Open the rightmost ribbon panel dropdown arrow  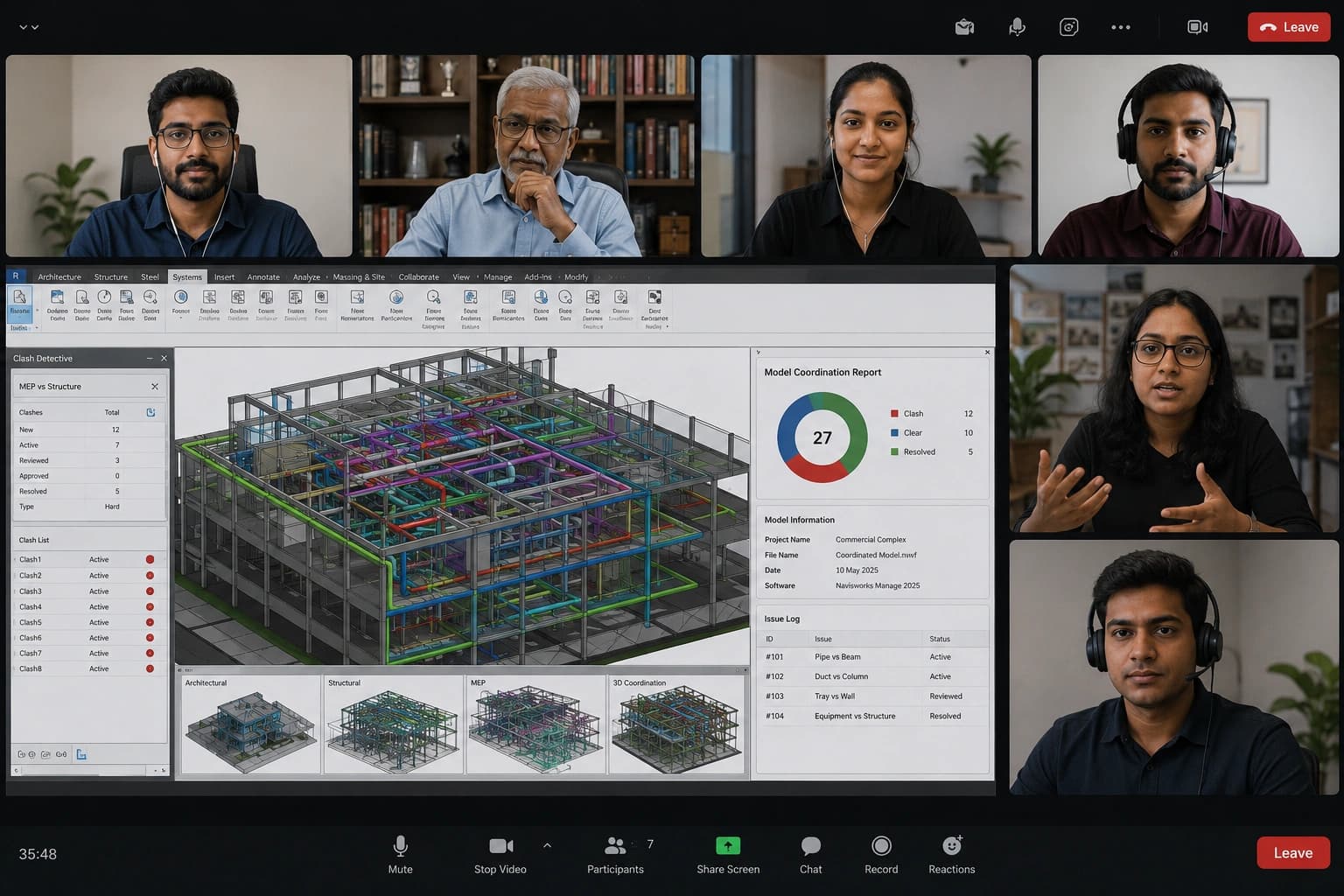[668, 327]
